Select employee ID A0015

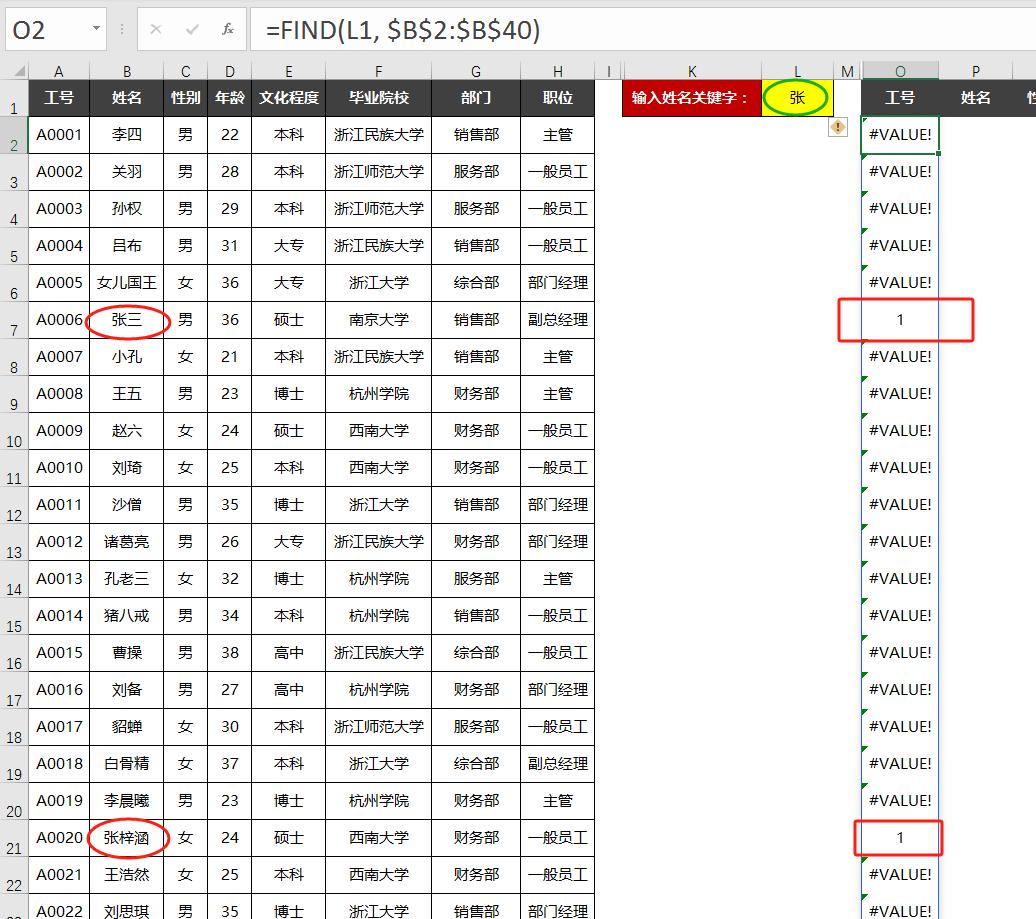tap(59, 653)
